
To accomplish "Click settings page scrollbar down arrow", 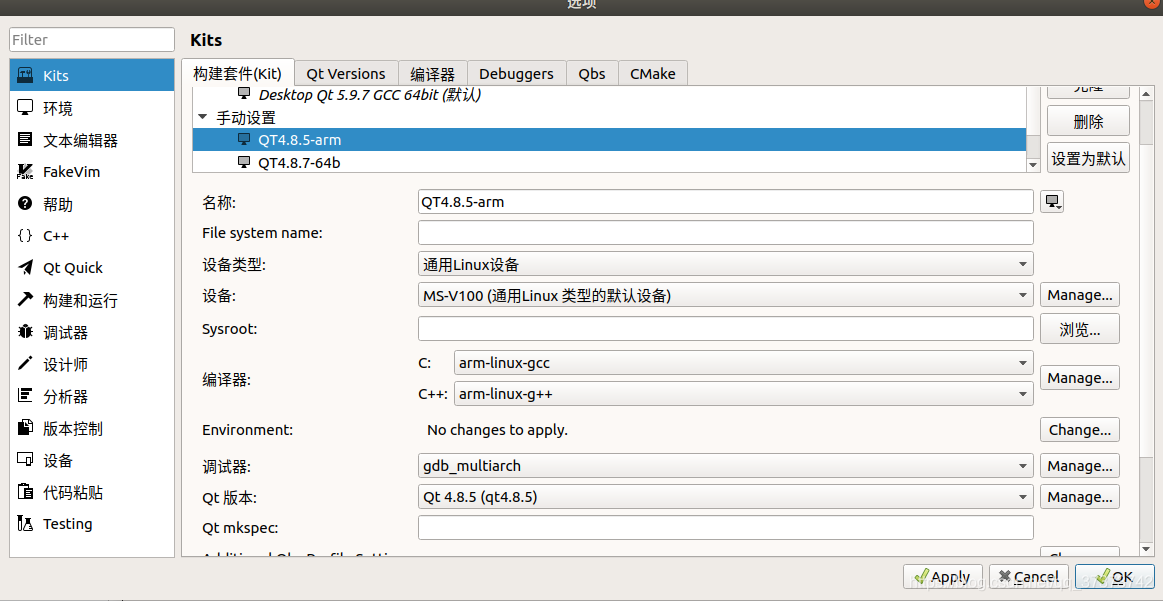I will (x=1146, y=549).
